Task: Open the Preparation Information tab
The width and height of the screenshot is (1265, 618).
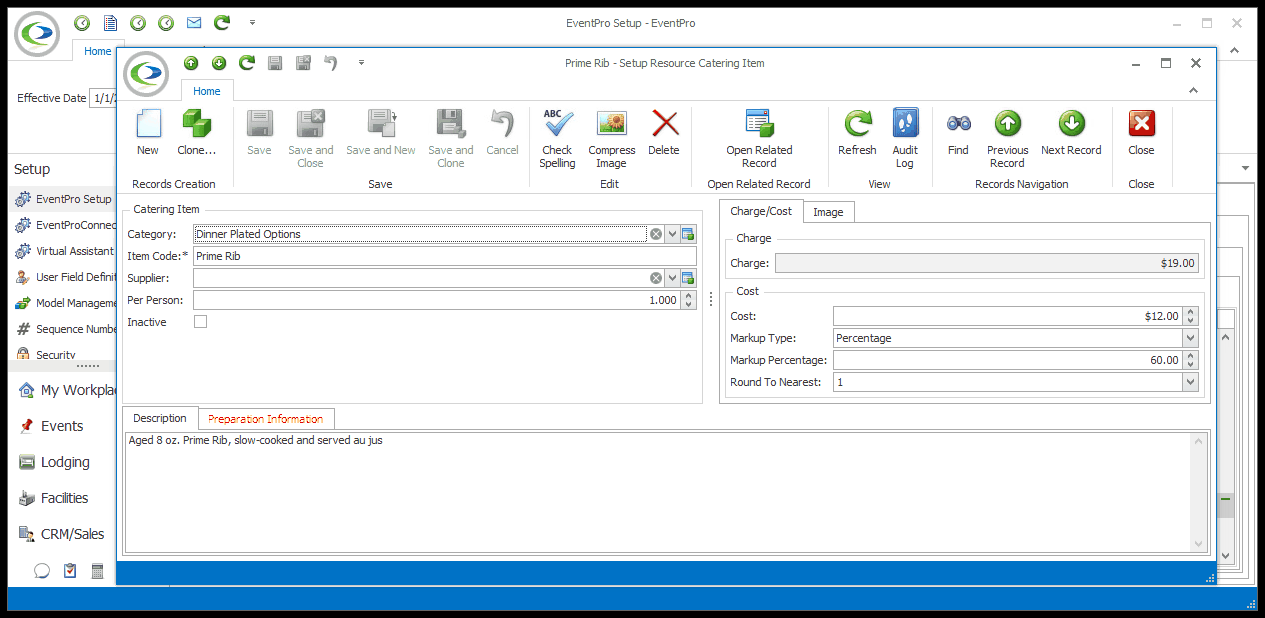Action: click(x=266, y=419)
